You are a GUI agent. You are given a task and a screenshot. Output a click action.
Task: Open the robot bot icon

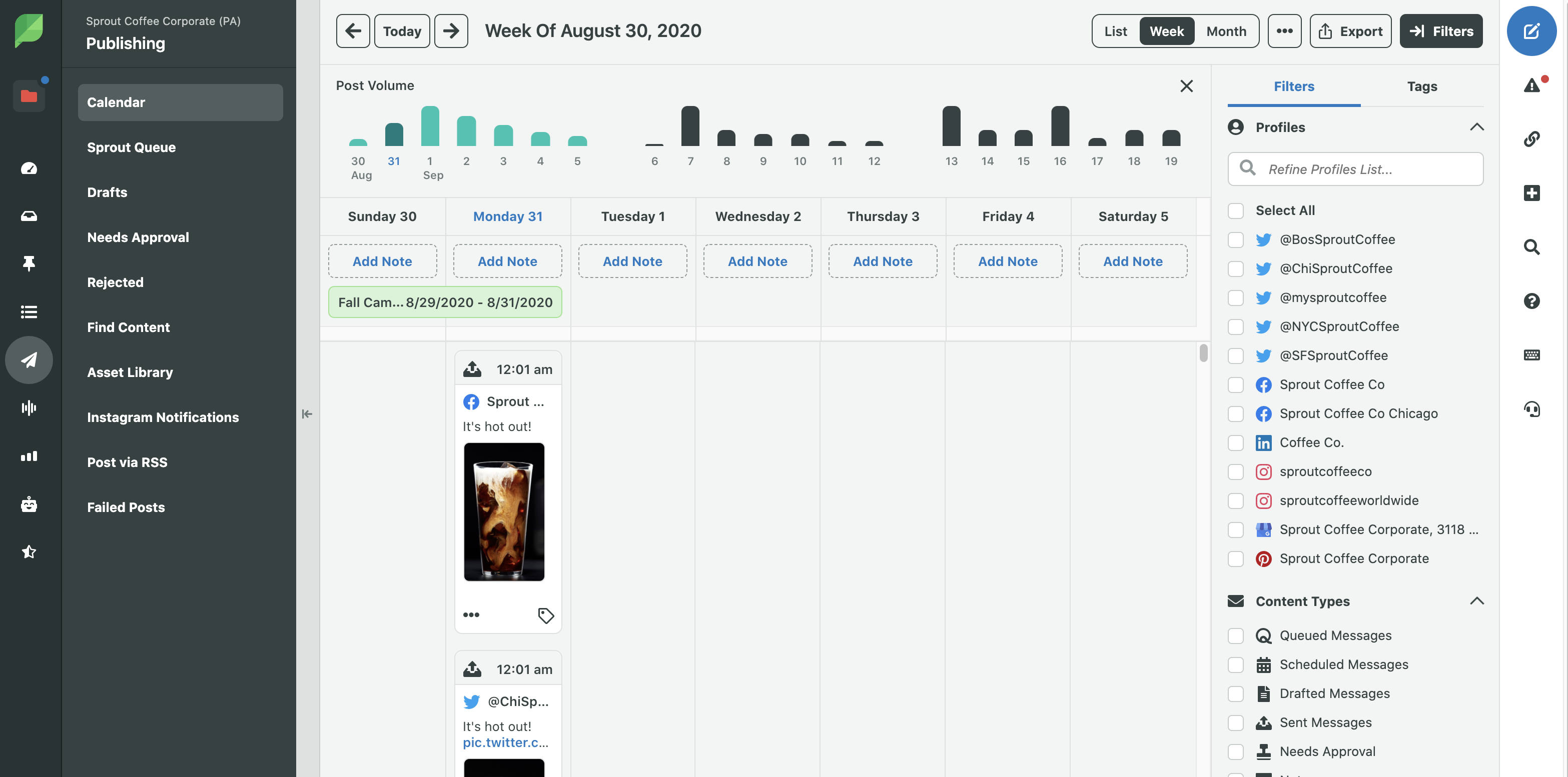(29, 504)
